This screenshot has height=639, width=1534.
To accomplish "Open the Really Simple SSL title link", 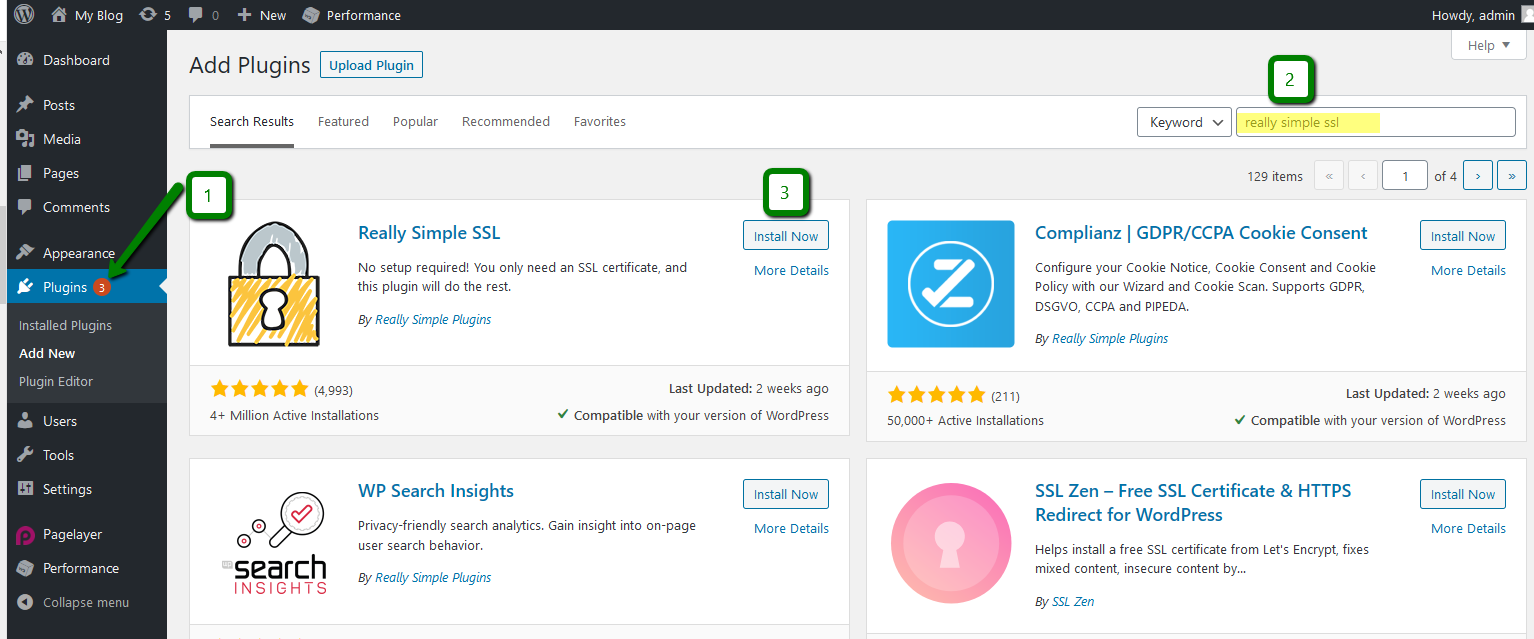I will (x=429, y=233).
